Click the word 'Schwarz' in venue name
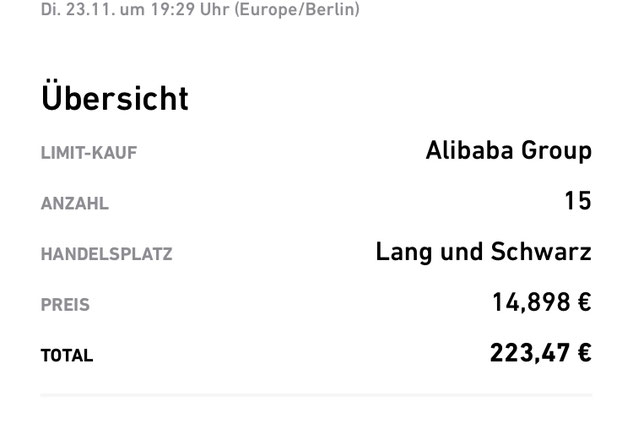This screenshot has width=633, height=429. [x=541, y=252]
